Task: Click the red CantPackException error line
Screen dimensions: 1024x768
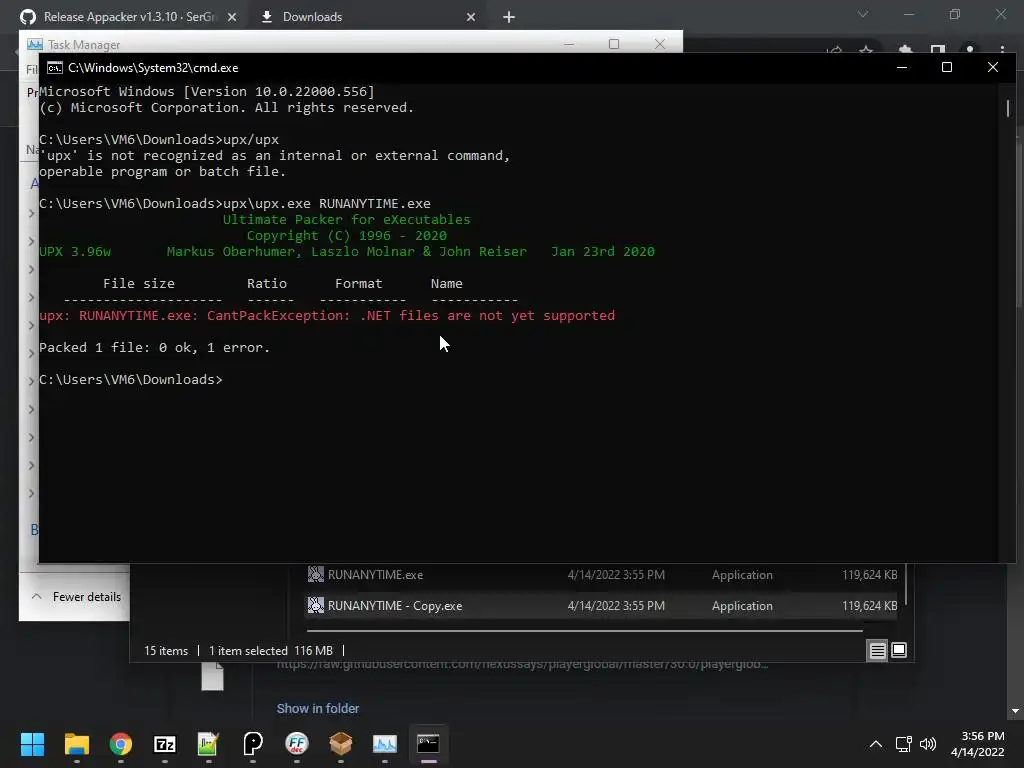Action: (327, 315)
